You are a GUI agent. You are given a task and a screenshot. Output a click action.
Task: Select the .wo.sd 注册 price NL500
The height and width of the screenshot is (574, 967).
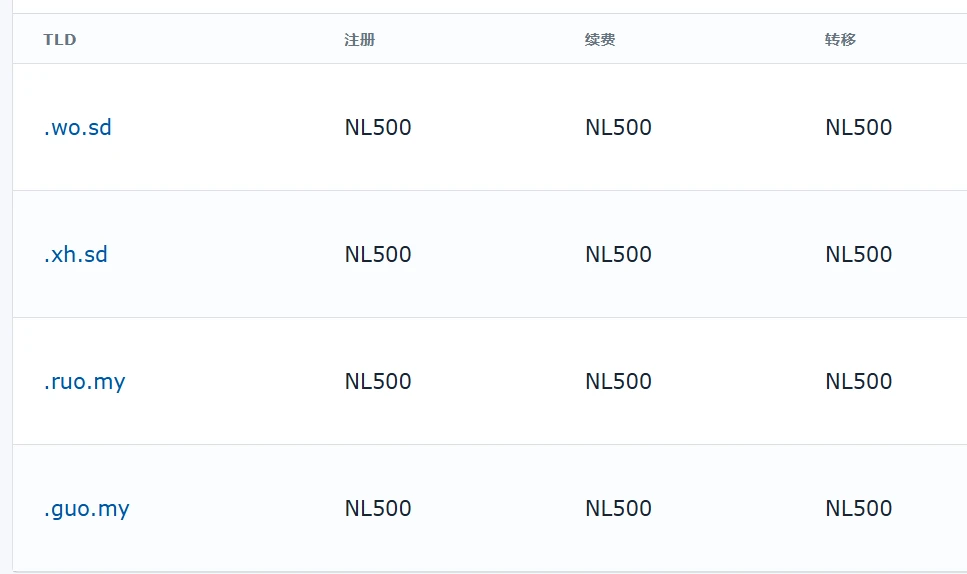pos(378,128)
